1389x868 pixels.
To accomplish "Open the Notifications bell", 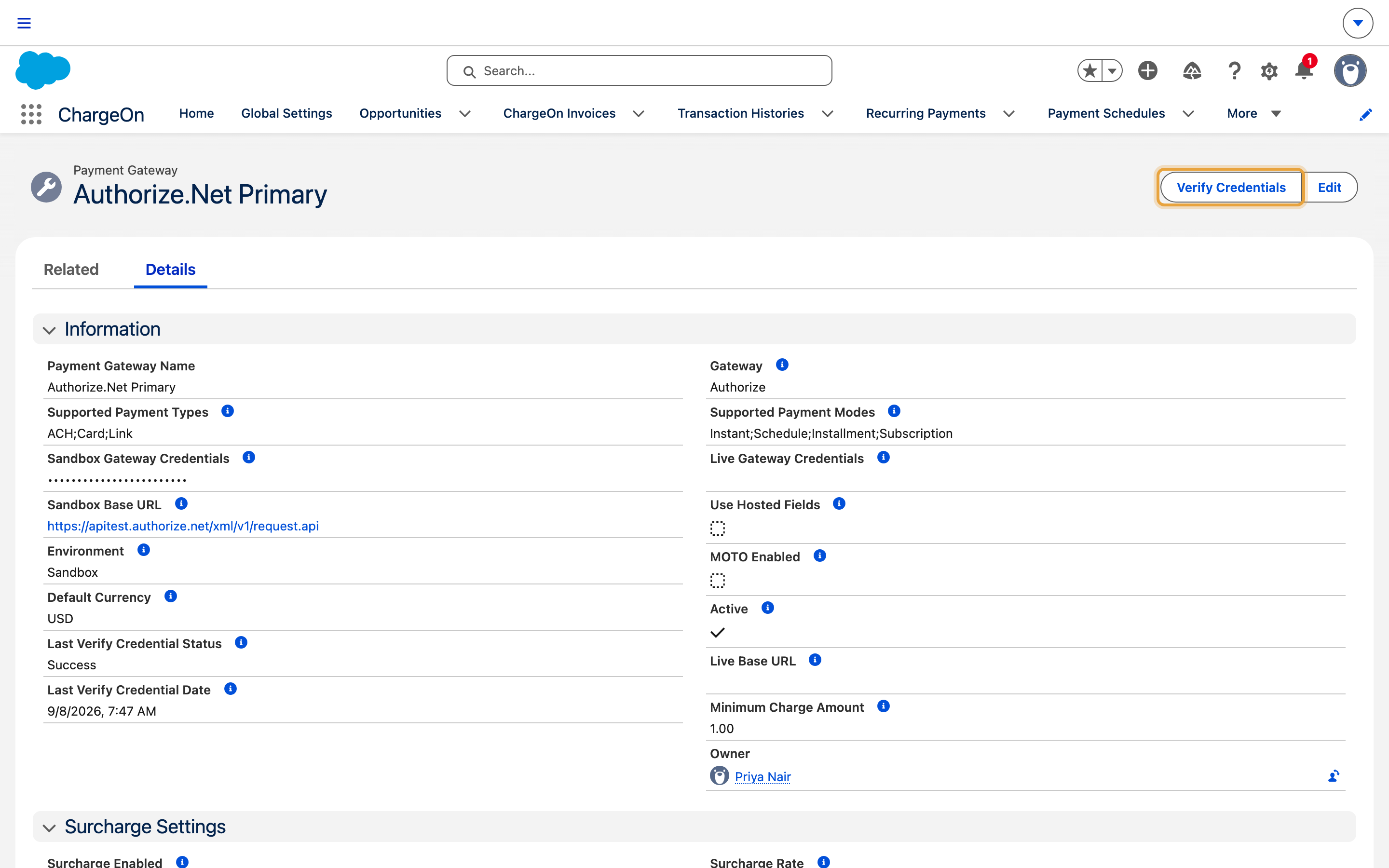I will [1304, 70].
